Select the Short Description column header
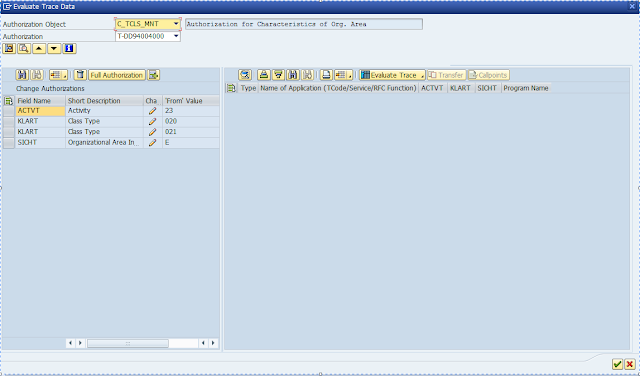640x376 pixels. 104,101
